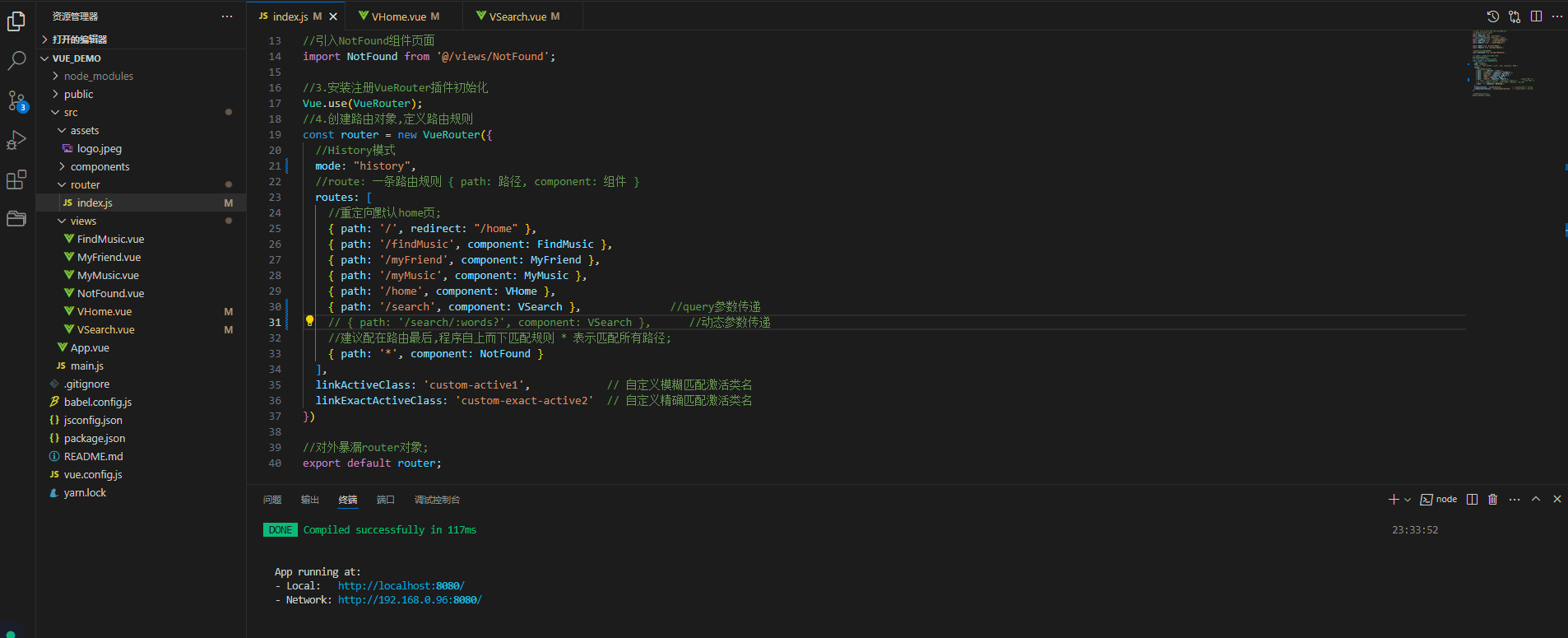The height and width of the screenshot is (638, 1568).
Task: Click the lightbulb quick fix on line 31
Action: [310, 322]
